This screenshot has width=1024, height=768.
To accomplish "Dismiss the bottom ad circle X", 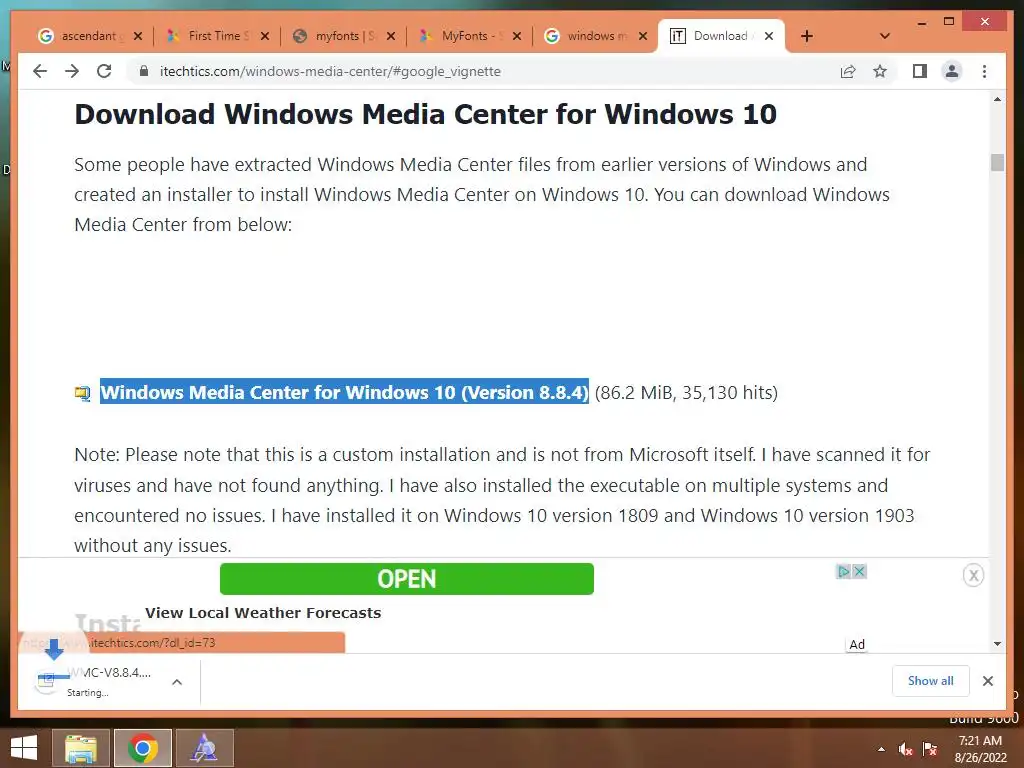I will (x=973, y=575).
